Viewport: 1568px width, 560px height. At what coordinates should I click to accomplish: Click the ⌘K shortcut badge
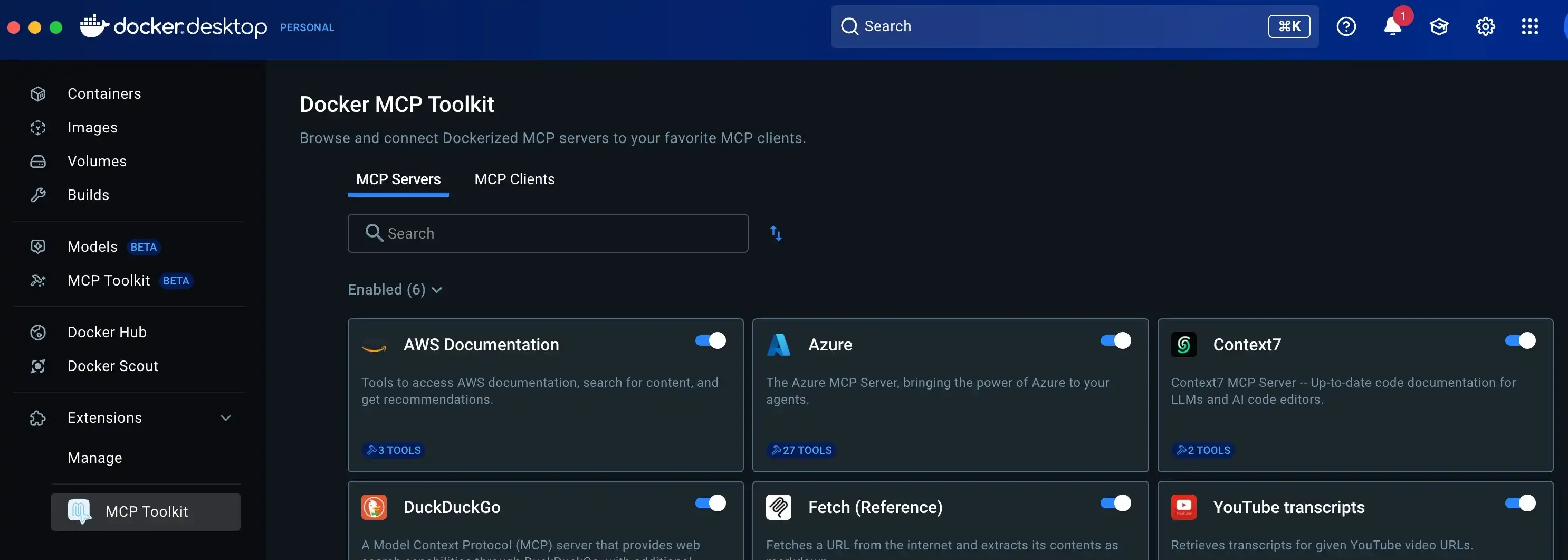pyautogui.click(x=1289, y=26)
